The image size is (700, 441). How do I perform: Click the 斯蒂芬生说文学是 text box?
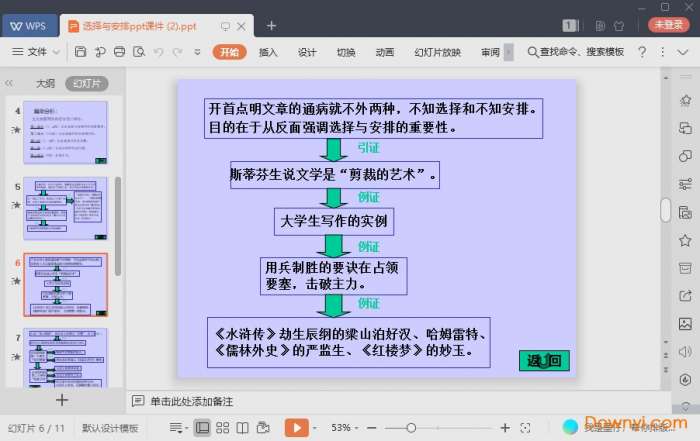click(335, 175)
